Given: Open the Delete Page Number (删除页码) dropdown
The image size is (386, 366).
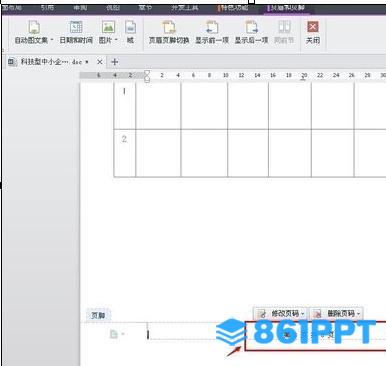Looking at the screenshot, I should [359, 314].
